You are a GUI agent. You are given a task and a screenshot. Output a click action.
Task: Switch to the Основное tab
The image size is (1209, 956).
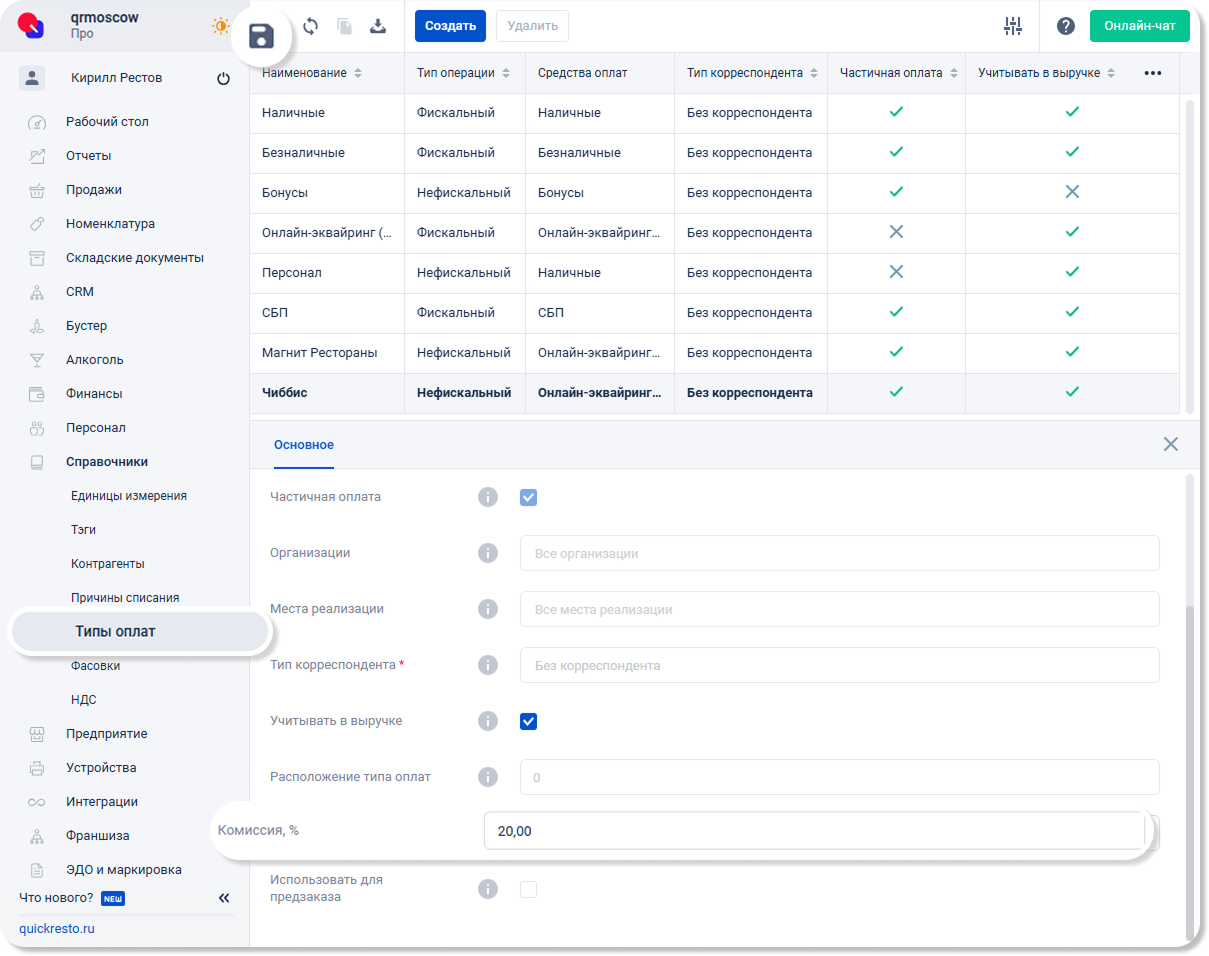[304, 445]
